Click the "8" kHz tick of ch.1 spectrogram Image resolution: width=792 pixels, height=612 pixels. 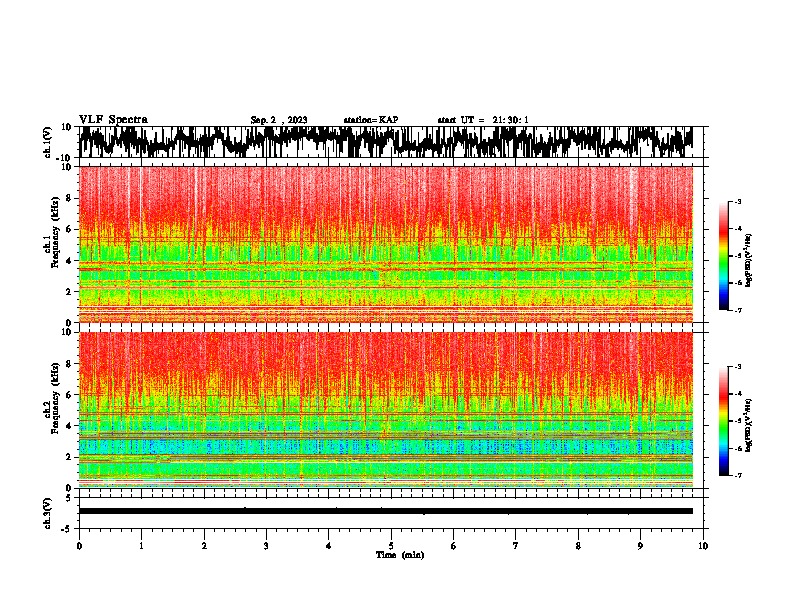tap(70, 198)
